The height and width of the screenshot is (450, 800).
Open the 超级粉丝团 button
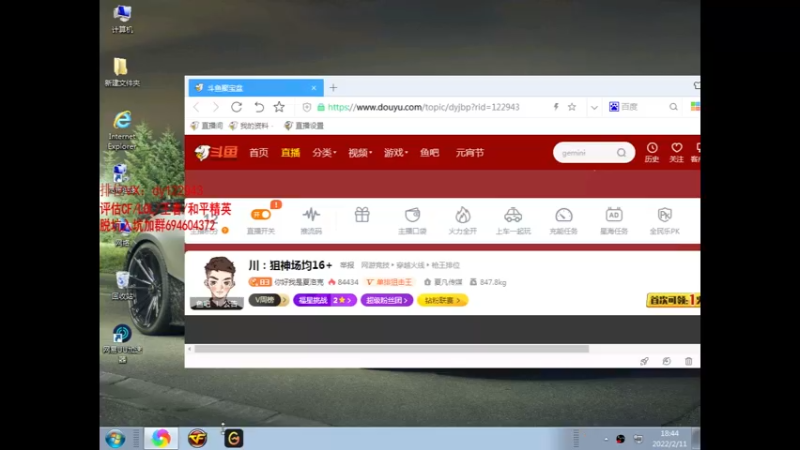click(387, 300)
